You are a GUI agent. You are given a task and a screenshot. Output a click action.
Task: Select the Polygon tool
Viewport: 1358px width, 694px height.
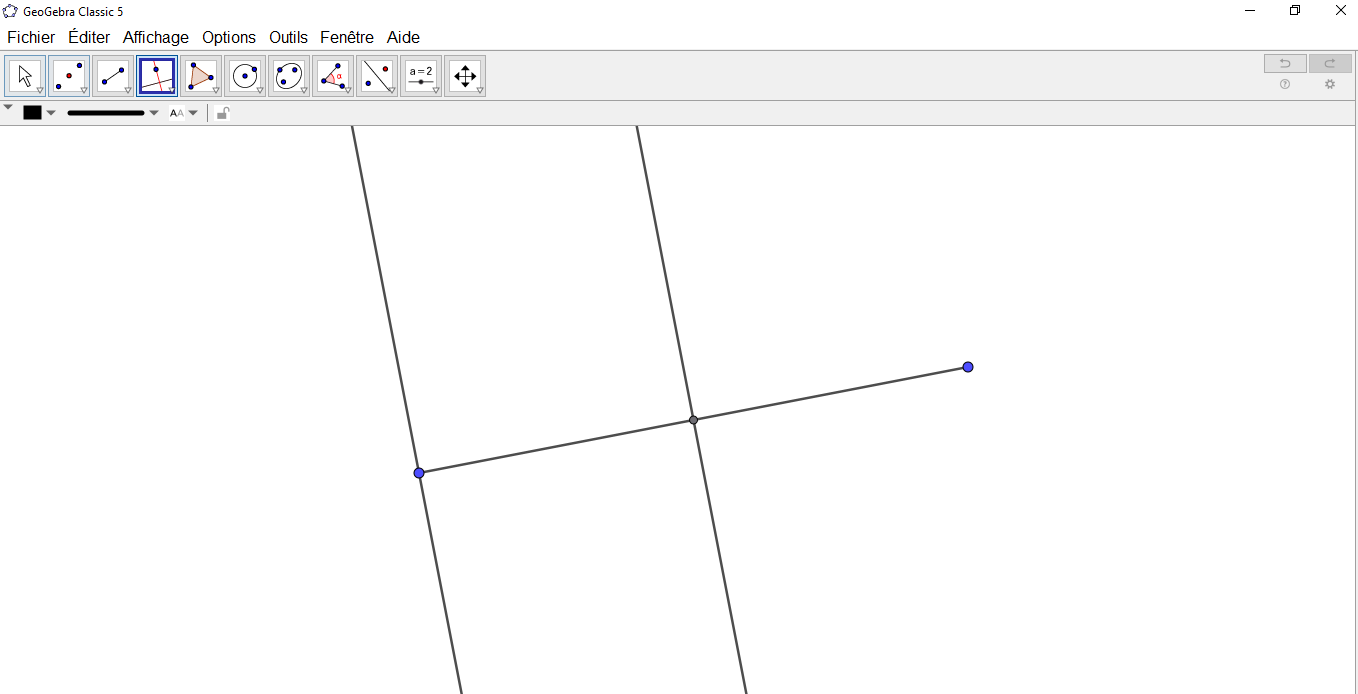pyautogui.click(x=201, y=76)
